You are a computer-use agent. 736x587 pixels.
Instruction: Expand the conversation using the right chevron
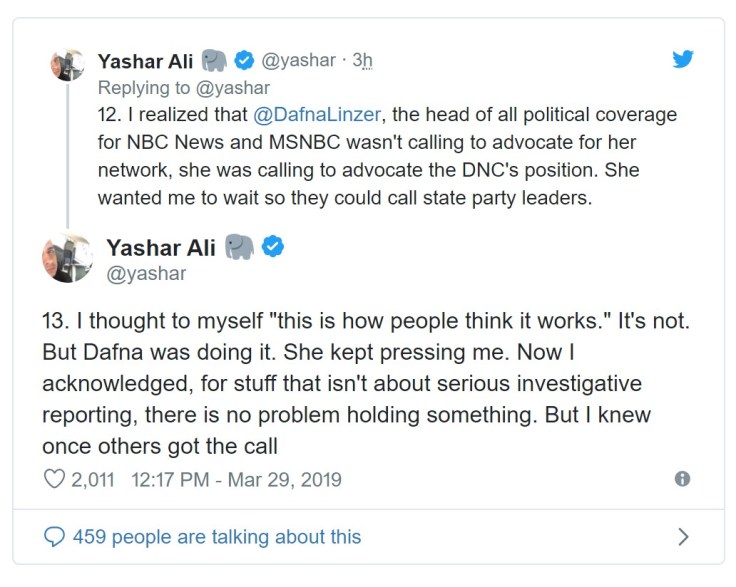[x=683, y=537]
